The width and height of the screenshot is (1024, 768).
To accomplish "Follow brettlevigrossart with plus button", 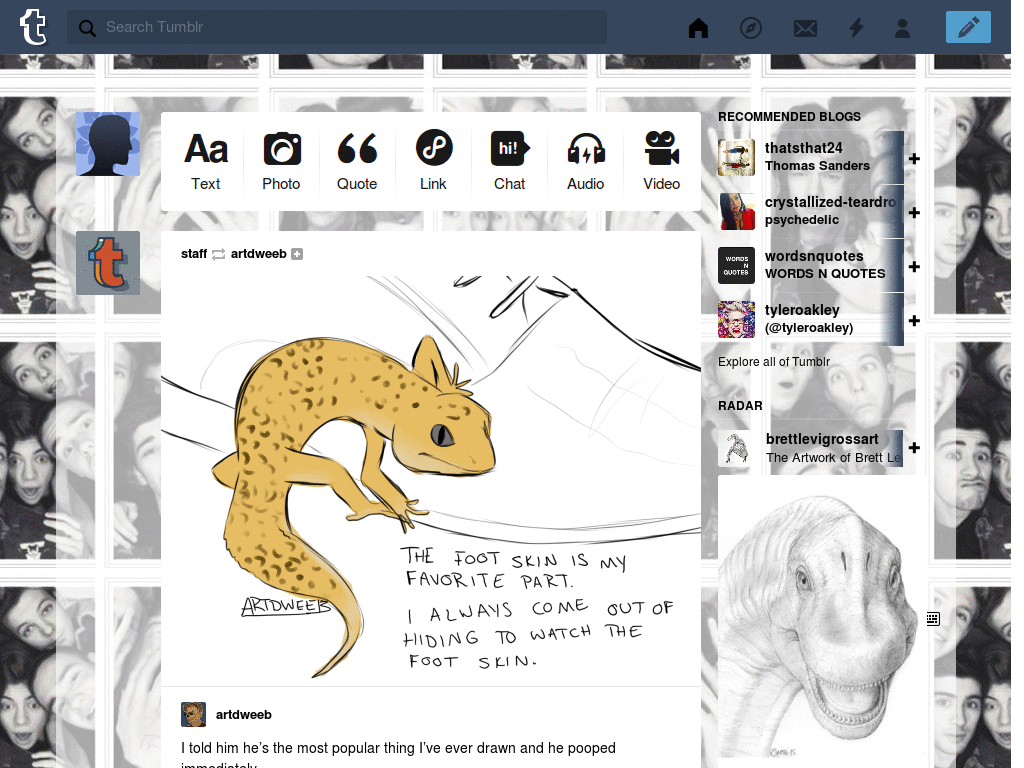I will click(x=914, y=448).
